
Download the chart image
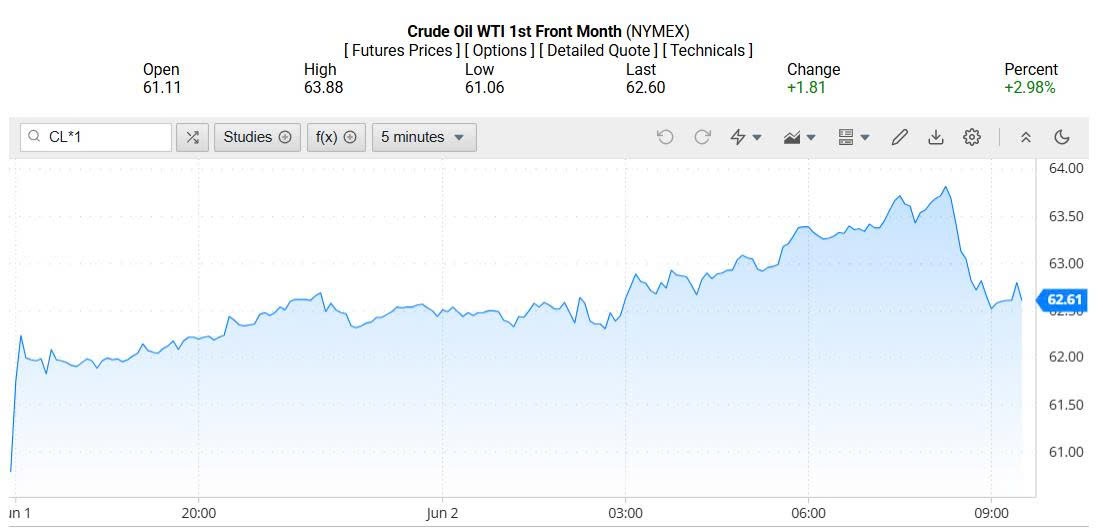coord(936,137)
